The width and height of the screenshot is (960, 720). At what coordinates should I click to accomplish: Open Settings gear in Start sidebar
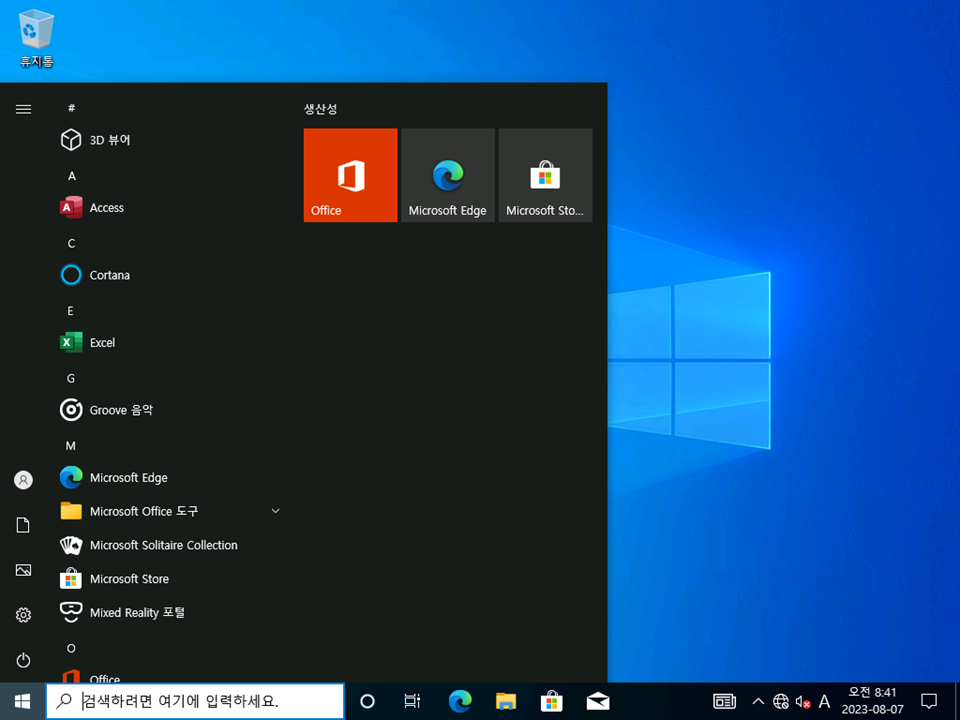(23, 615)
